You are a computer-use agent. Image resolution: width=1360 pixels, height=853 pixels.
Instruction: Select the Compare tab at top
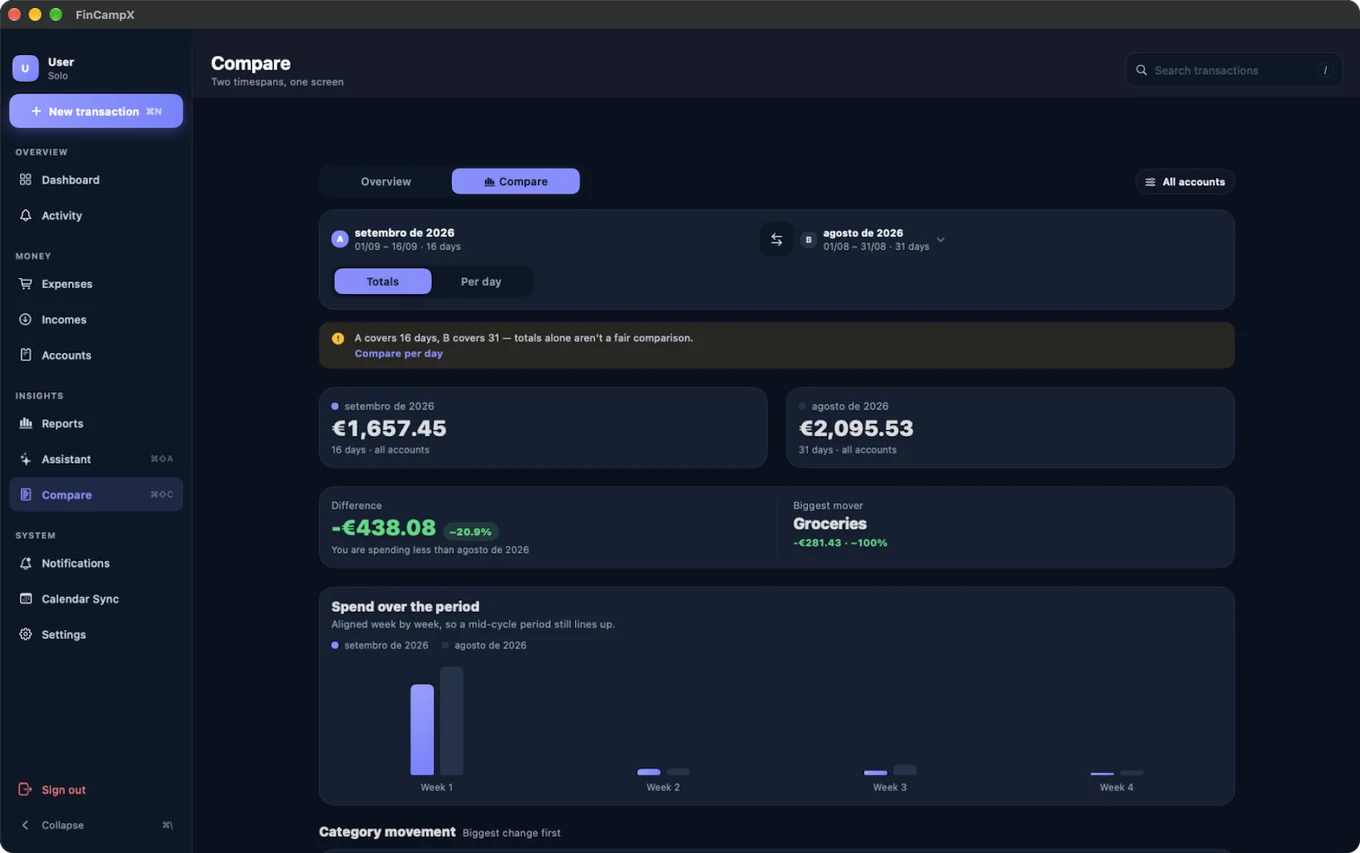515,181
